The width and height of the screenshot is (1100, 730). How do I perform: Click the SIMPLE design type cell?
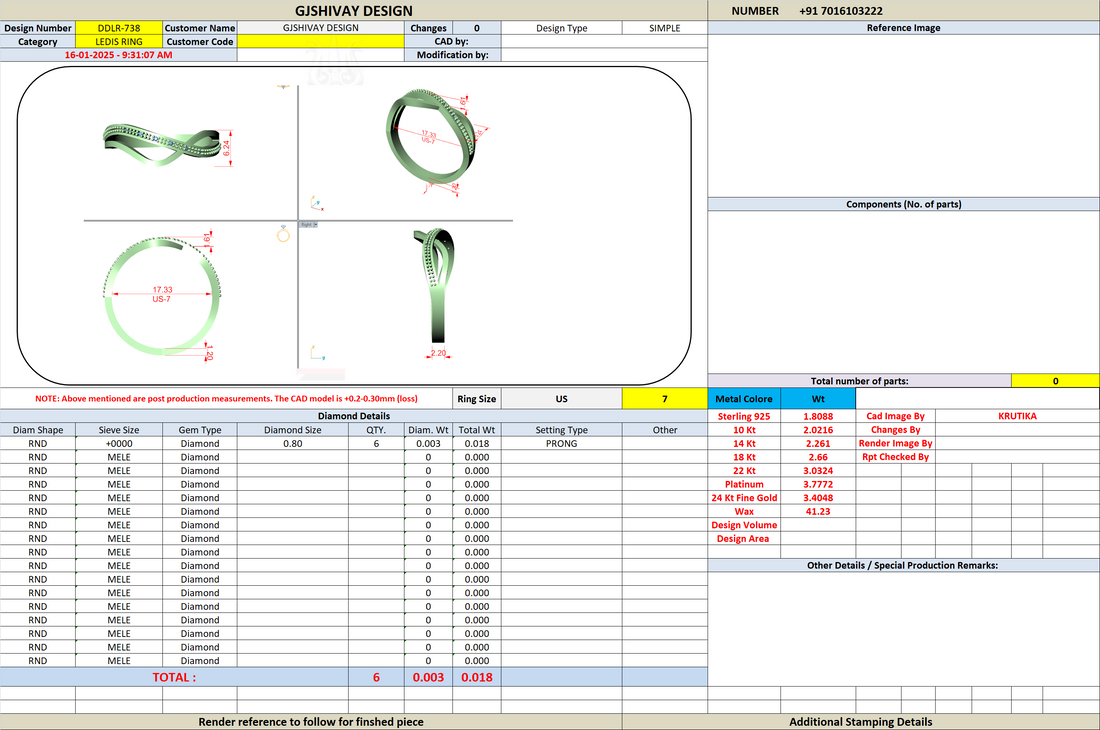[664, 28]
